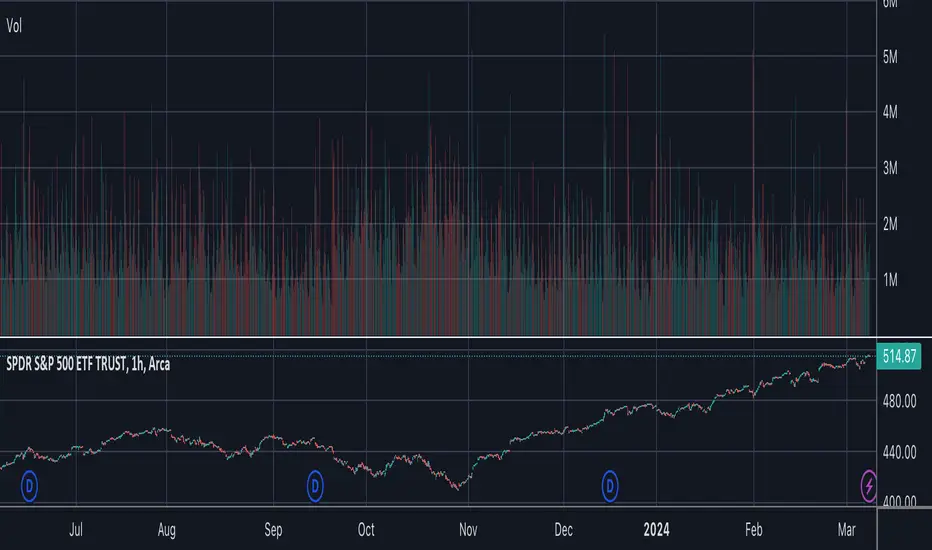Click the dividend marker in mid-September
This screenshot has height=550, width=932.
click(315, 486)
